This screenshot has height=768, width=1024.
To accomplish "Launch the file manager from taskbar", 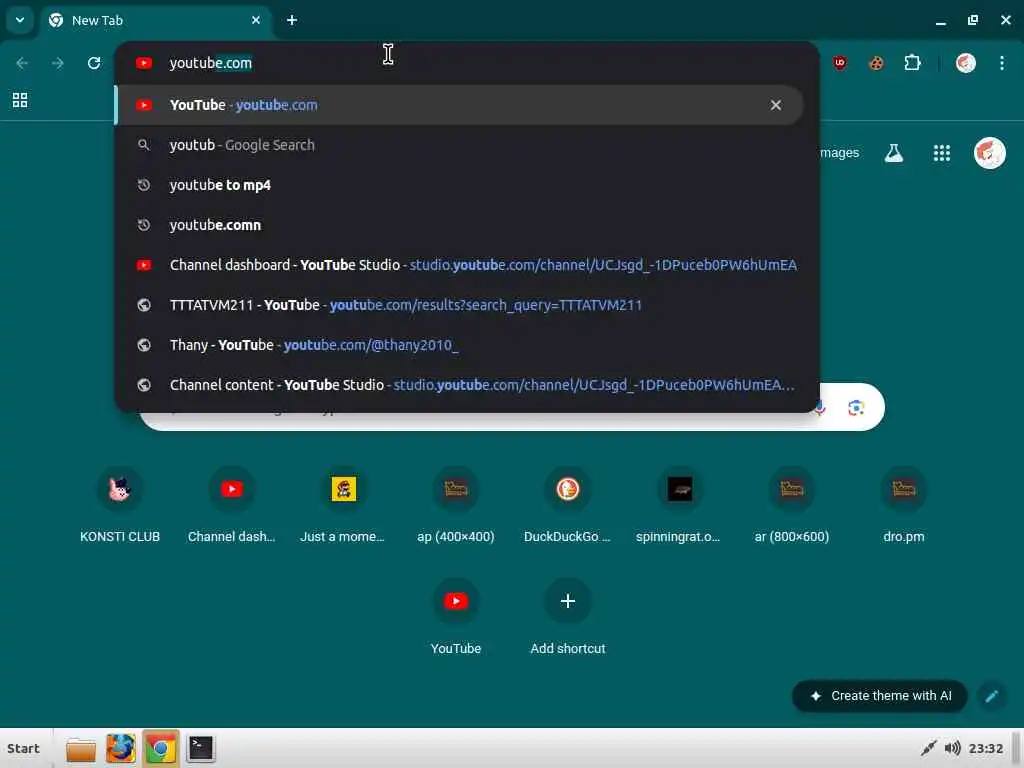I will [x=81, y=749].
